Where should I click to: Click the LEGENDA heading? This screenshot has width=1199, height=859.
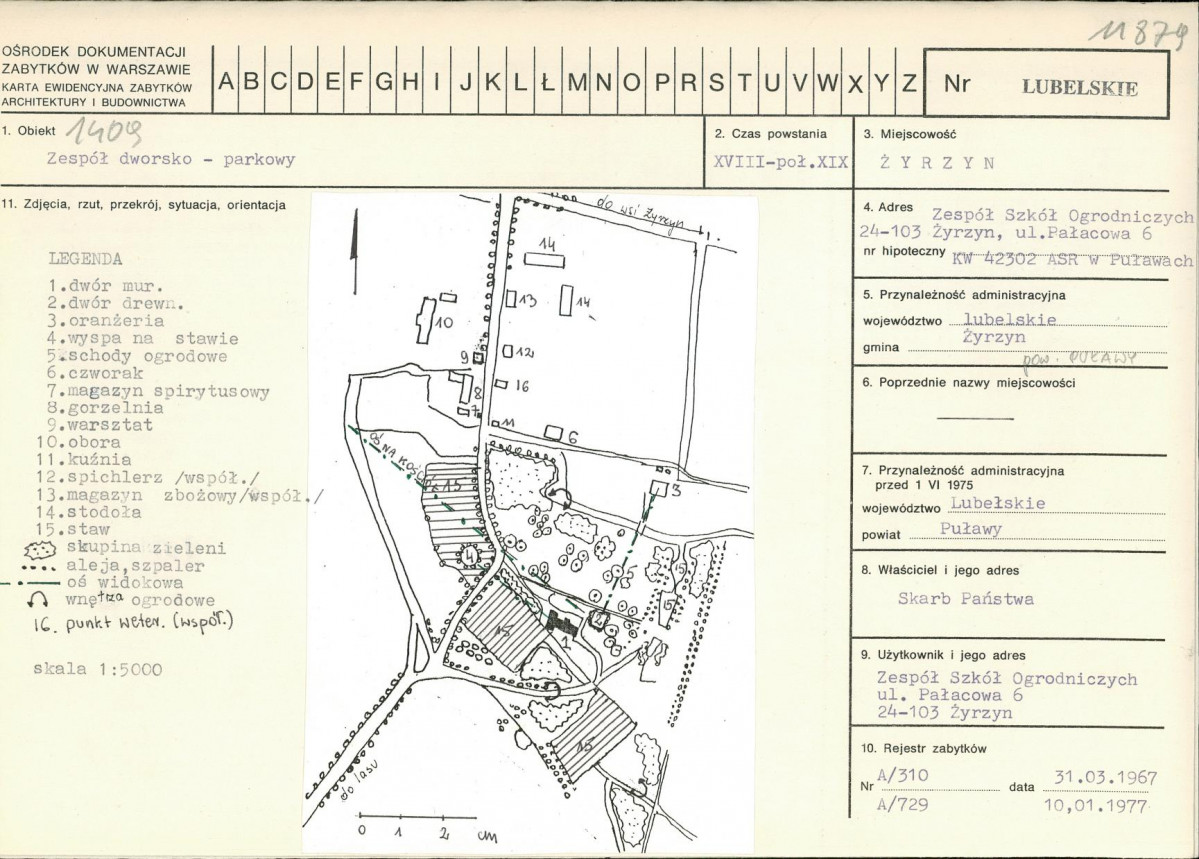(85, 259)
